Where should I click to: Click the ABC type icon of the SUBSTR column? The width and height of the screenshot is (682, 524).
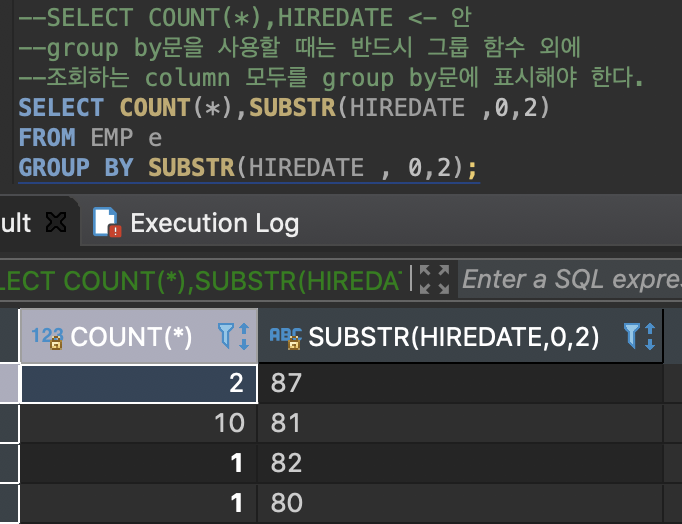(x=285, y=337)
